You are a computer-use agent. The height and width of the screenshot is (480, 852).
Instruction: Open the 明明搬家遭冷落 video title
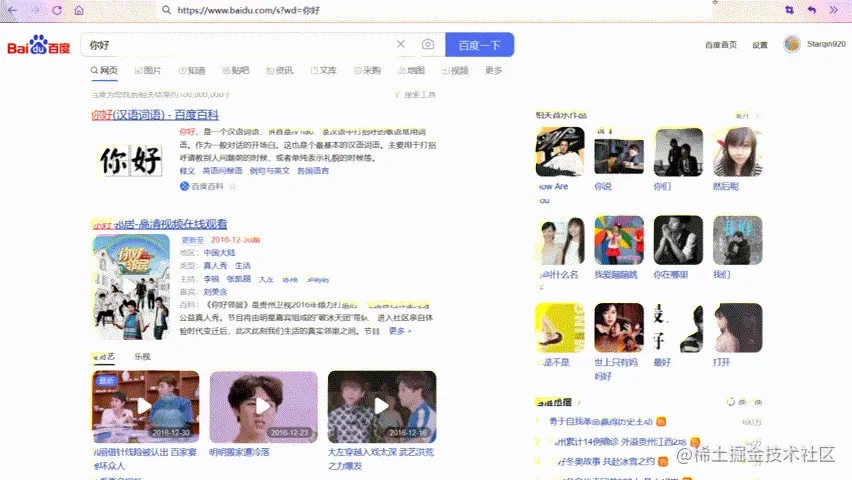239,452
